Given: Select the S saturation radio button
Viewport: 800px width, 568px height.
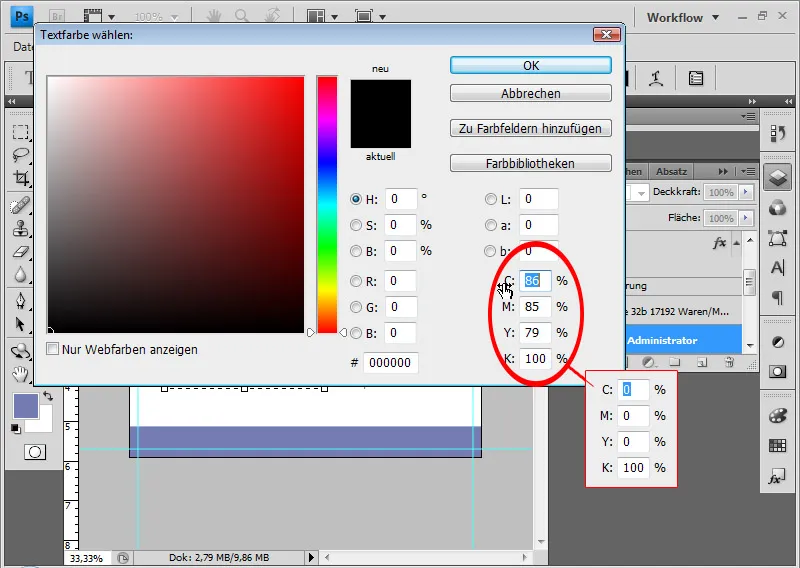Looking at the screenshot, I should click(x=356, y=225).
